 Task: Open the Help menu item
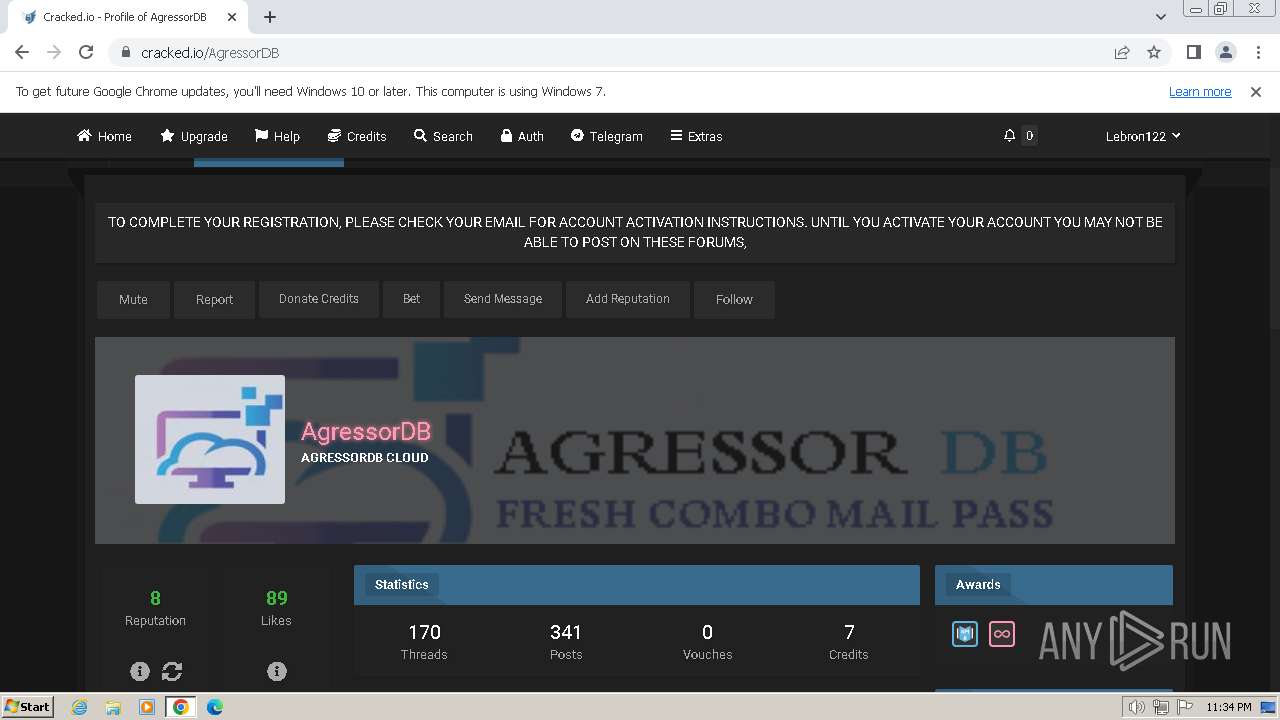click(277, 136)
